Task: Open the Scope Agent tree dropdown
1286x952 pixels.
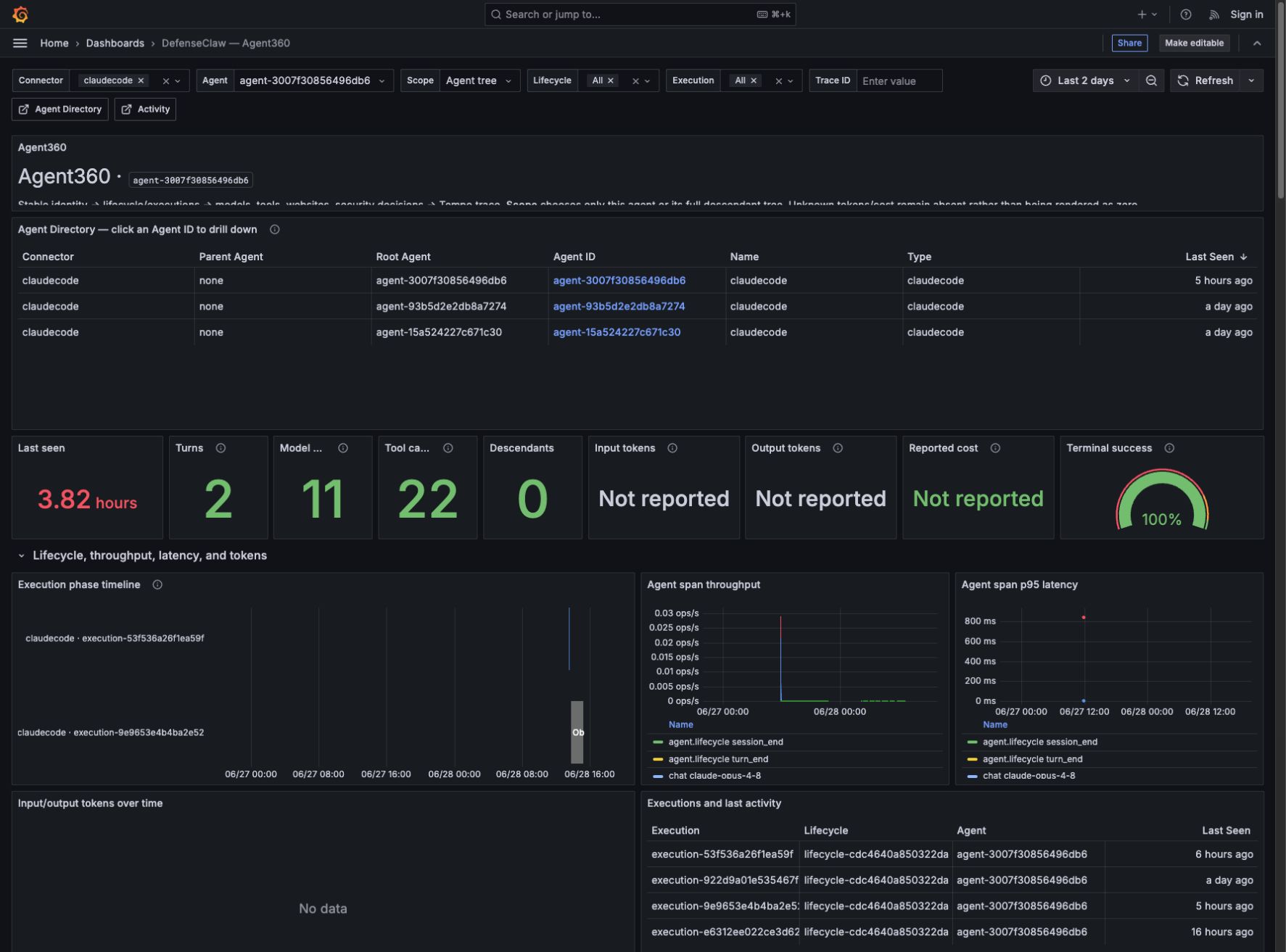Action: (x=479, y=80)
